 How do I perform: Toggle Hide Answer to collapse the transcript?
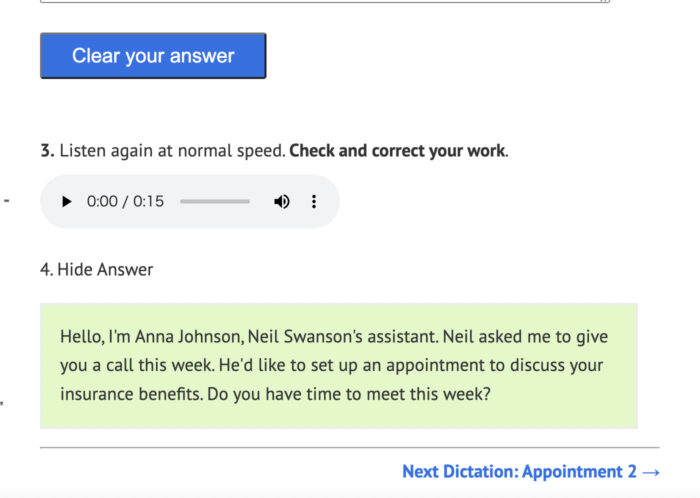pos(105,270)
